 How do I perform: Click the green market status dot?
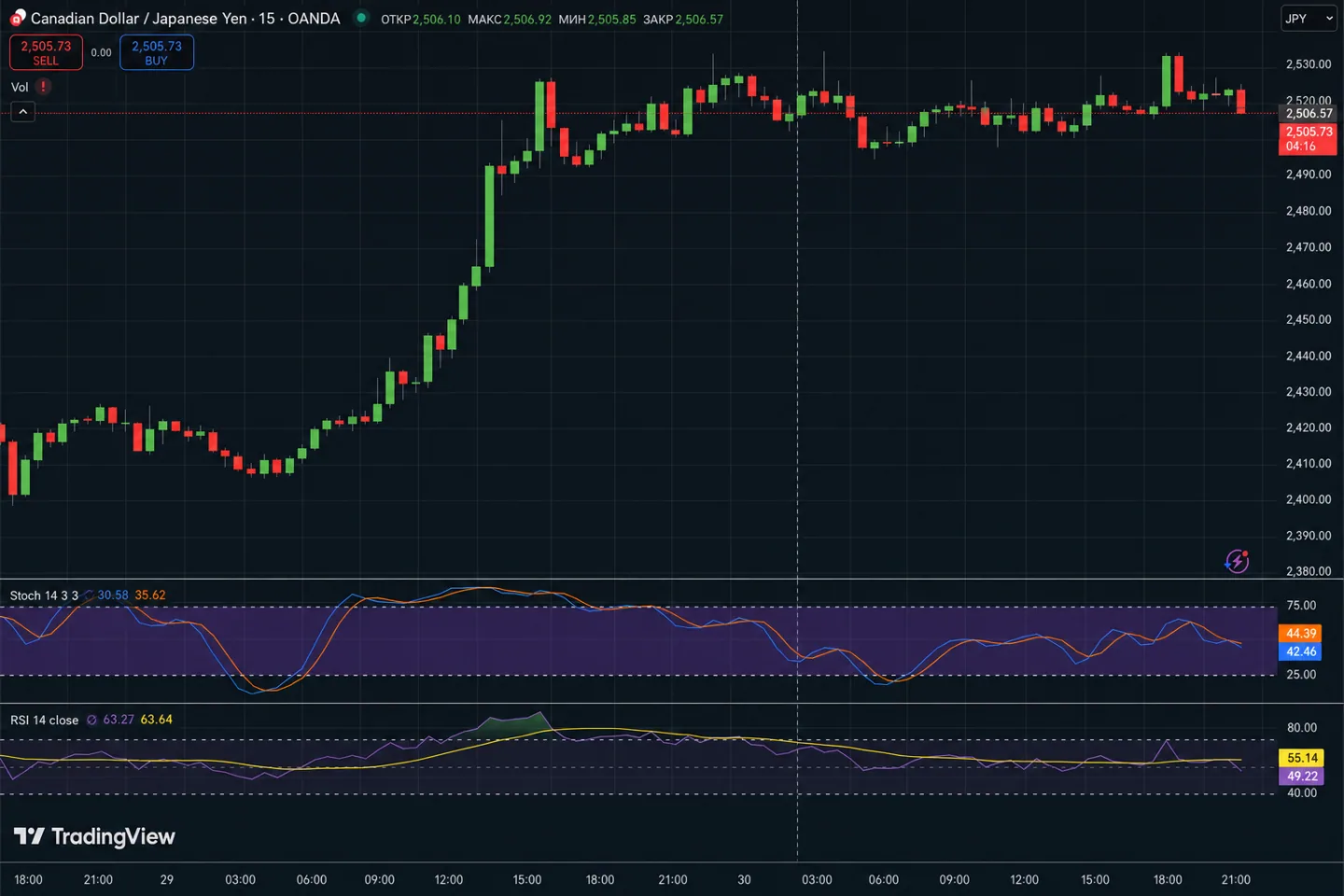(361, 18)
